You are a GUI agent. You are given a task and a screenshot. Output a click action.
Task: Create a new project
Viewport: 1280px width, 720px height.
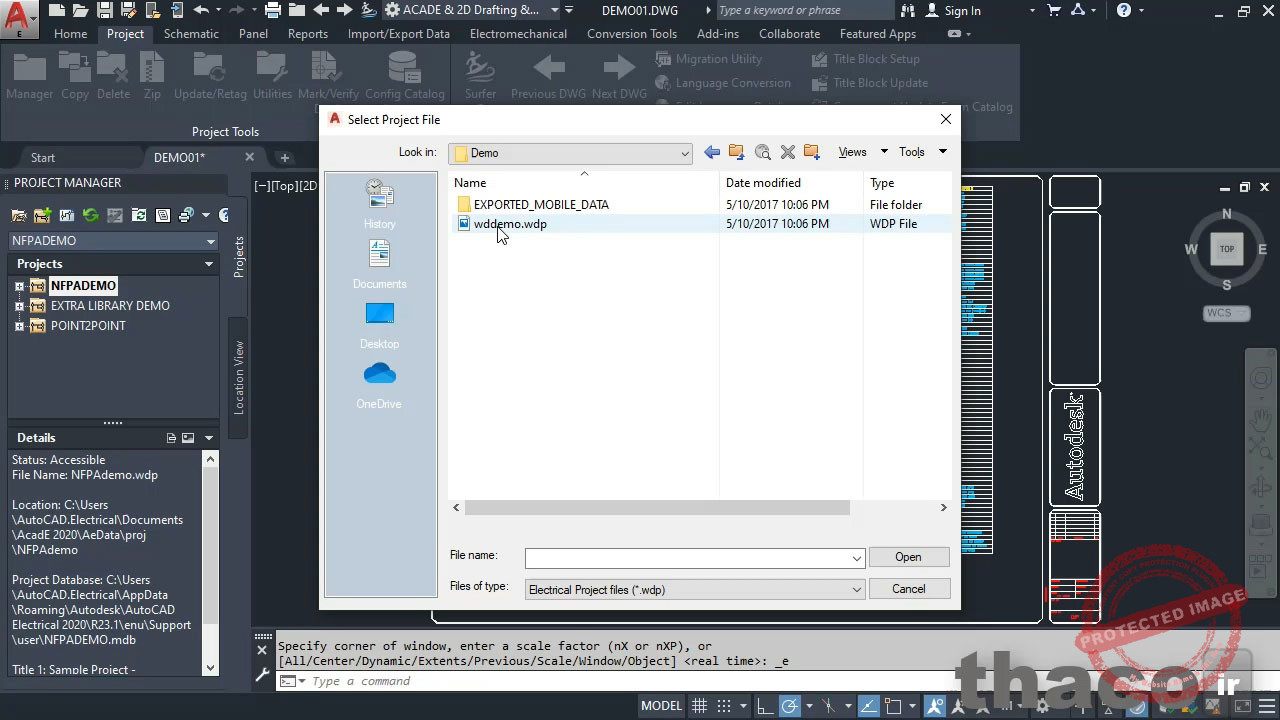(42, 215)
